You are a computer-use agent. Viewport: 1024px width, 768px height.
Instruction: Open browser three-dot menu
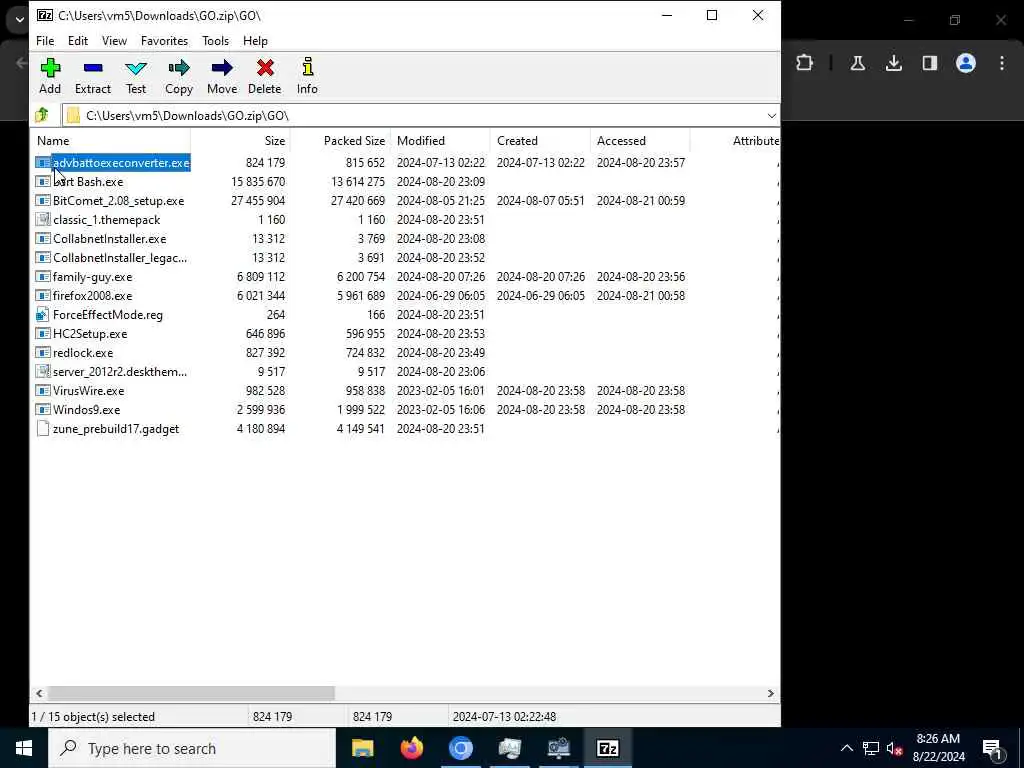(1002, 63)
